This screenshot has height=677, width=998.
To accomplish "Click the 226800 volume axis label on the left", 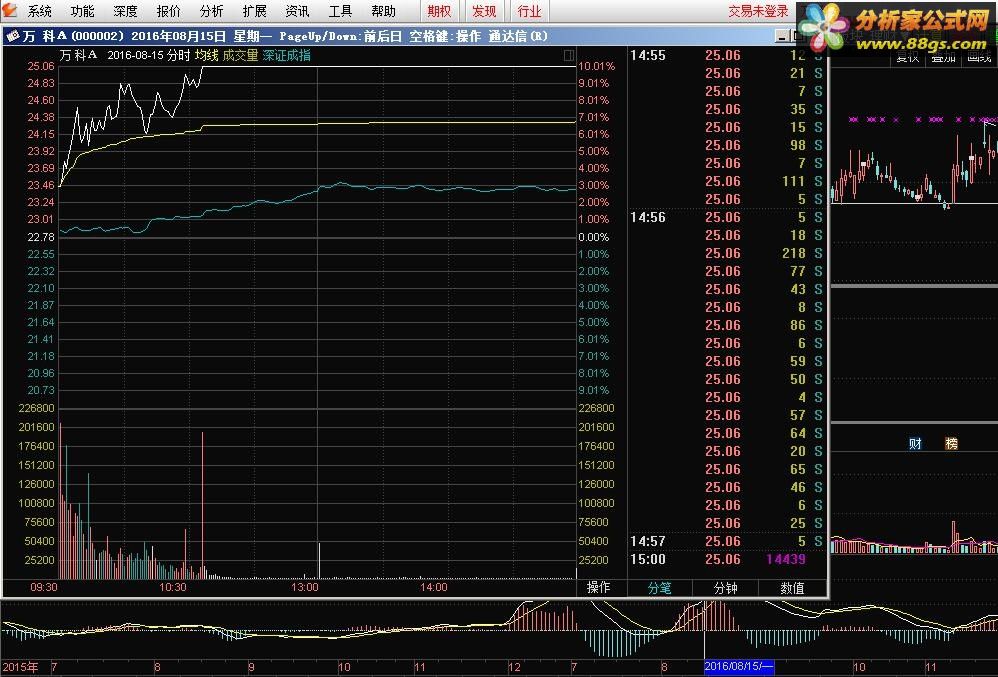I will point(37,408).
